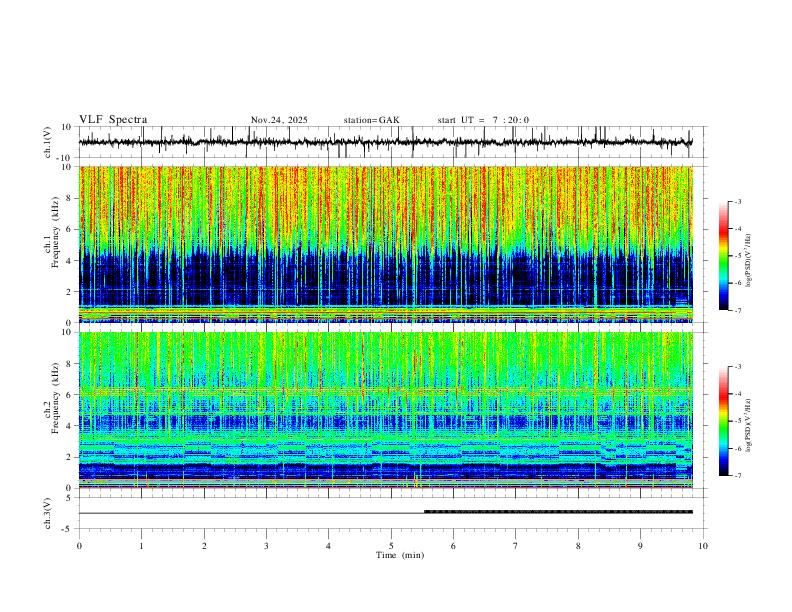Click the "ch.3(V)" axis label
This screenshot has width=792, height=612.
tap(48, 514)
